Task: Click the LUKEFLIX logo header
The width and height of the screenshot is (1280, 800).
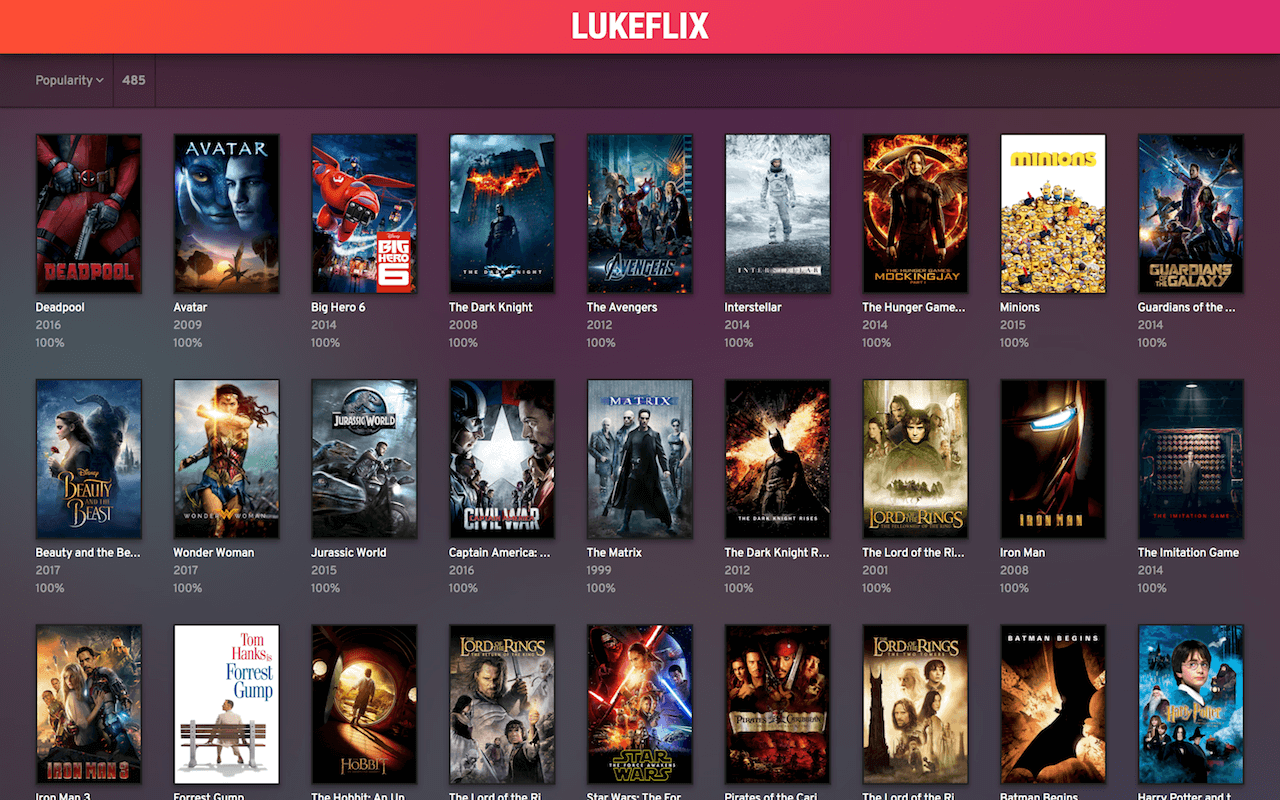Action: click(x=640, y=27)
